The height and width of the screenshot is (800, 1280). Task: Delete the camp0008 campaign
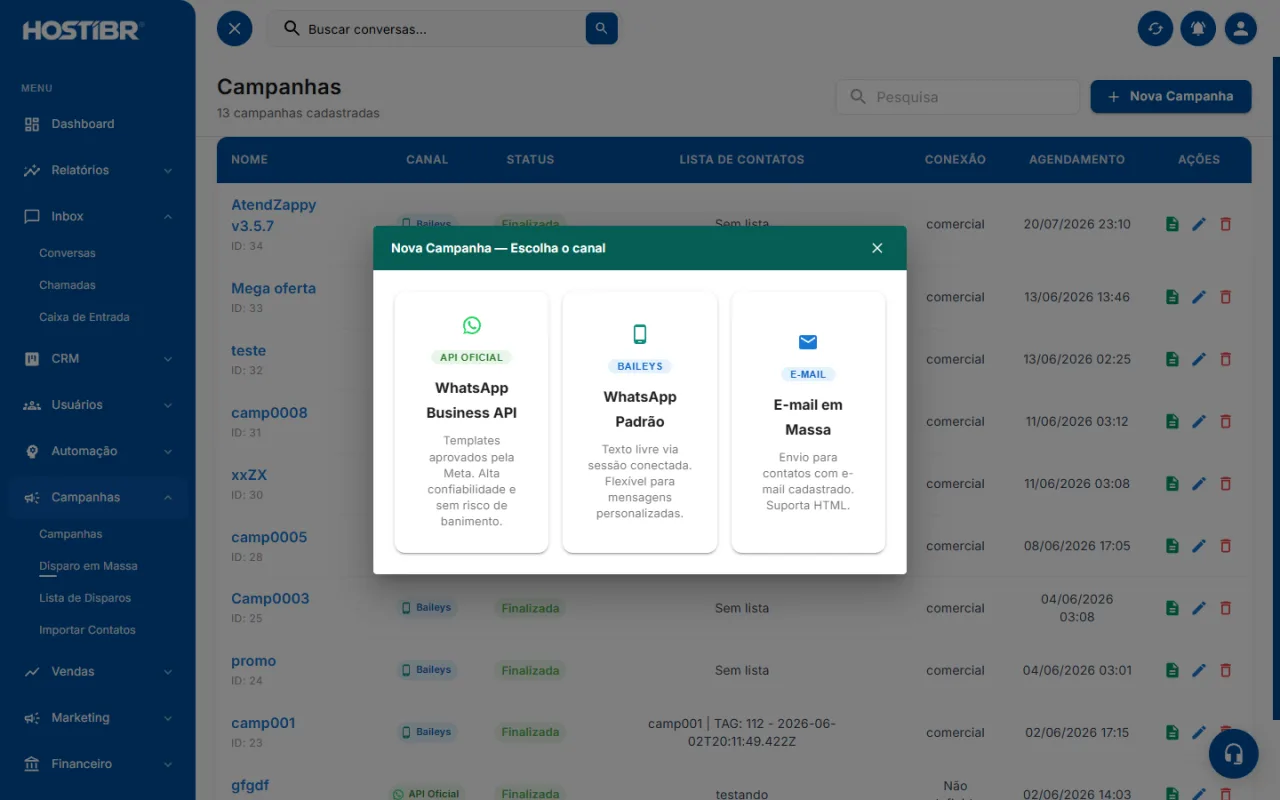tap(1226, 421)
